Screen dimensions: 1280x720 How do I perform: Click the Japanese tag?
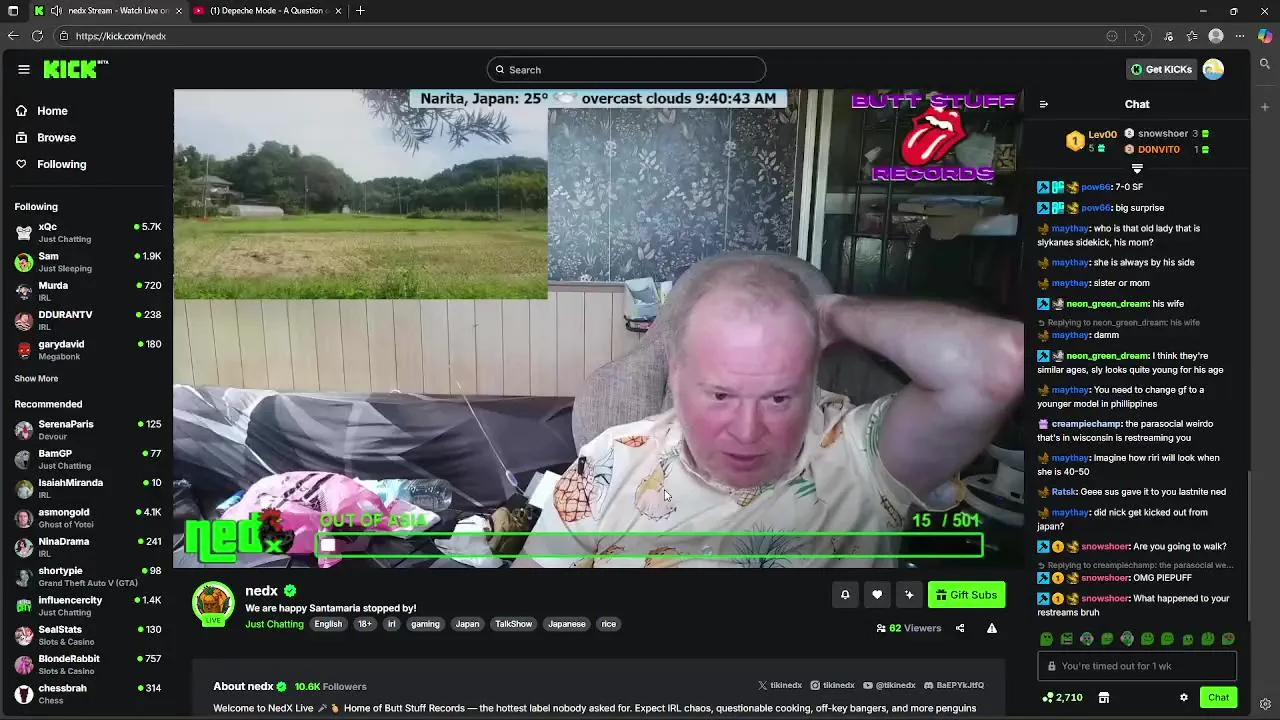[567, 624]
